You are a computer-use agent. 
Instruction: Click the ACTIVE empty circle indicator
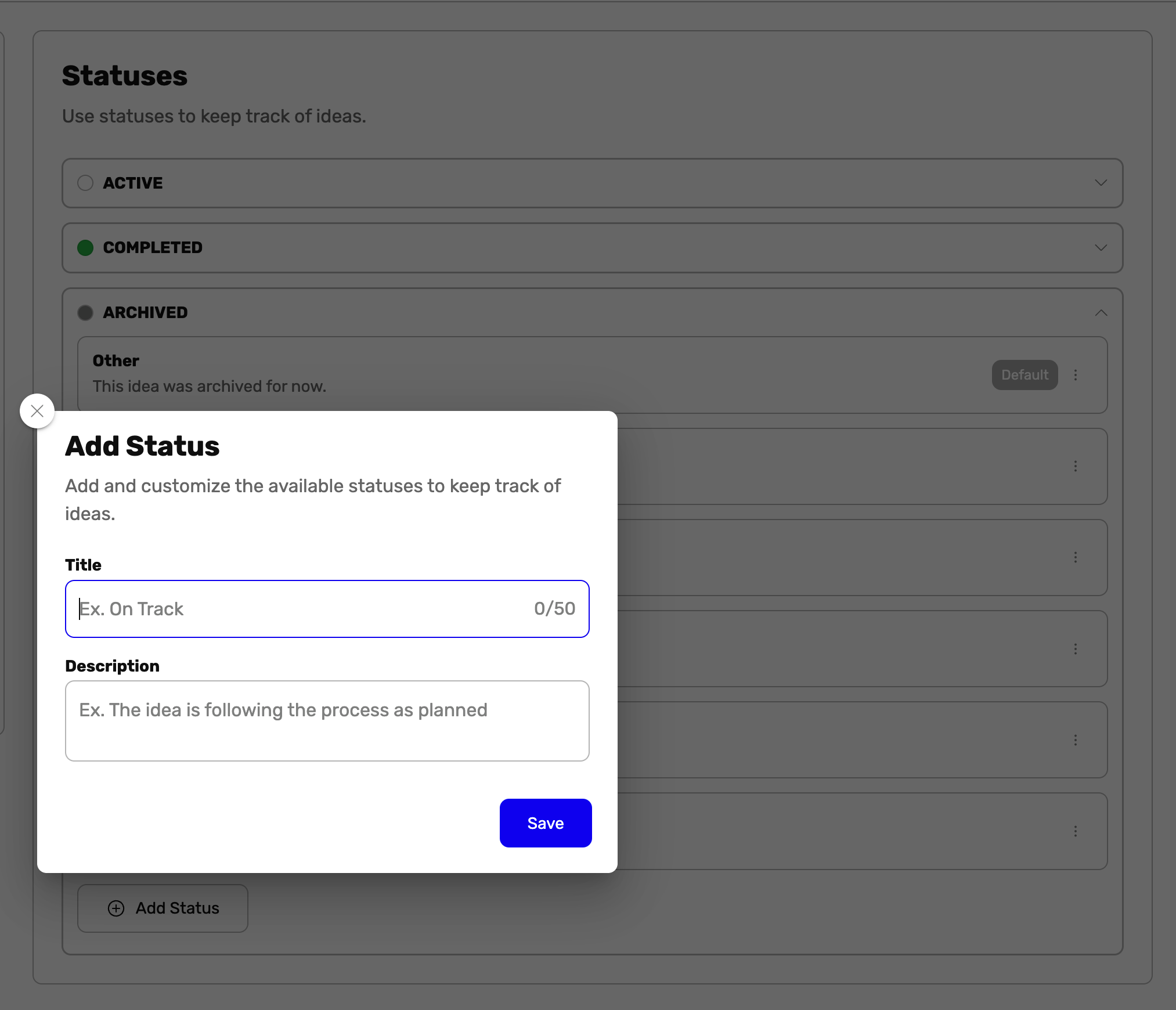[x=85, y=183]
